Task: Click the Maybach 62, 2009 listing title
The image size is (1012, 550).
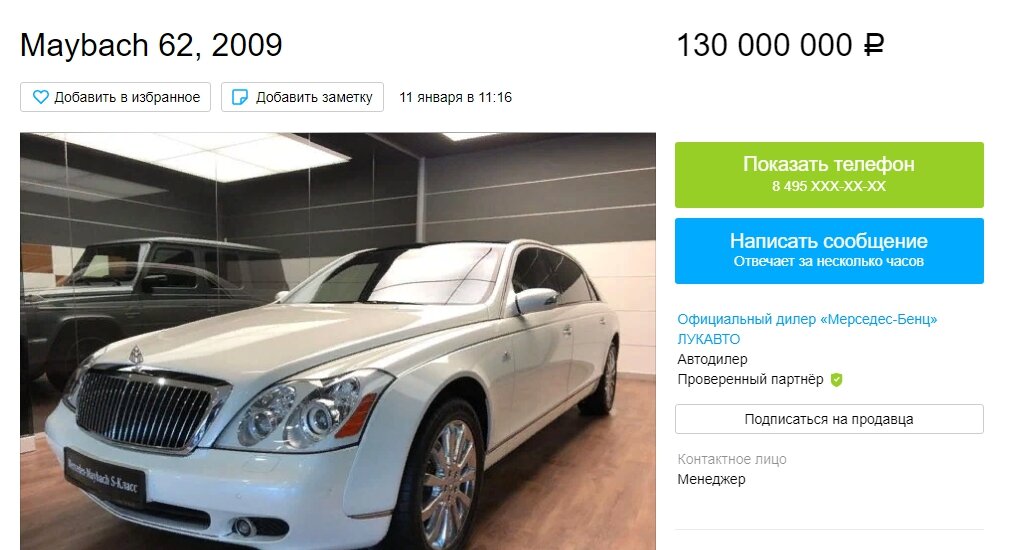Action: point(151,46)
